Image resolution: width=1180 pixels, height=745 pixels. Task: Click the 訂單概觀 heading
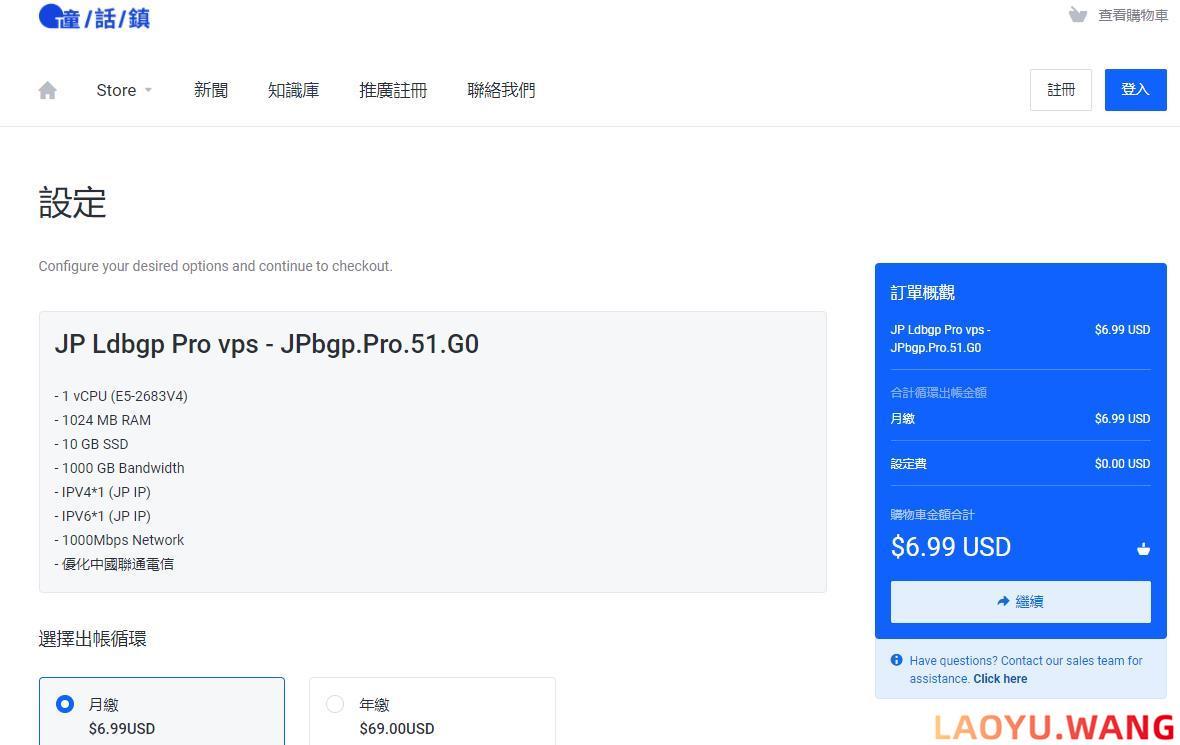(x=923, y=293)
